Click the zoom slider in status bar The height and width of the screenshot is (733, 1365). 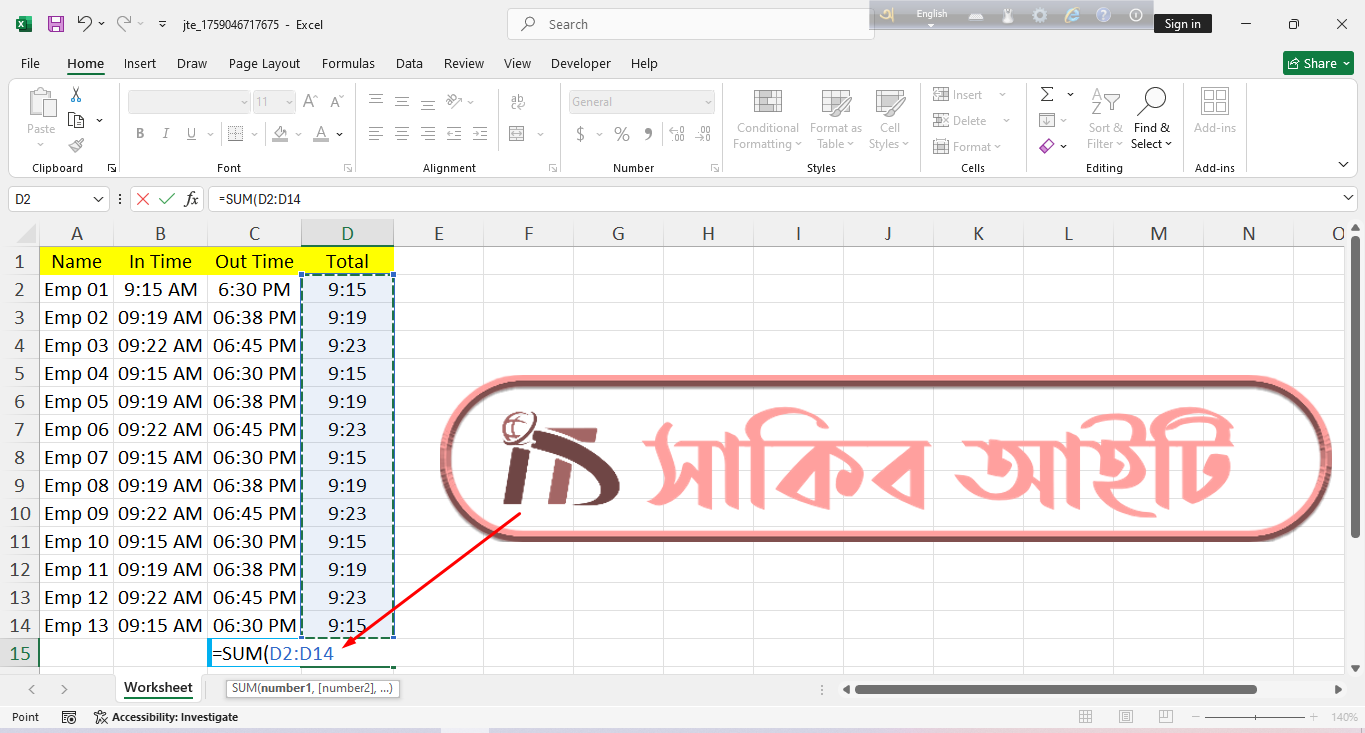pos(1255,717)
